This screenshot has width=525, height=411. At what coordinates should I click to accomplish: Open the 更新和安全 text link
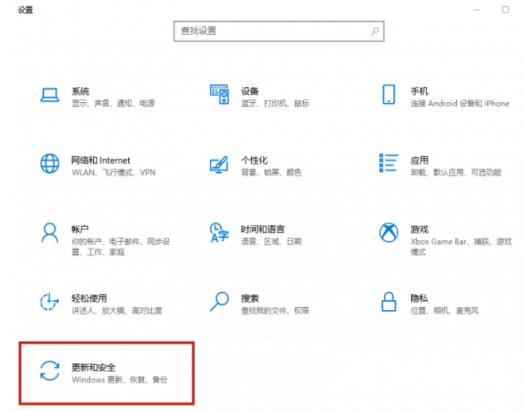94,367
